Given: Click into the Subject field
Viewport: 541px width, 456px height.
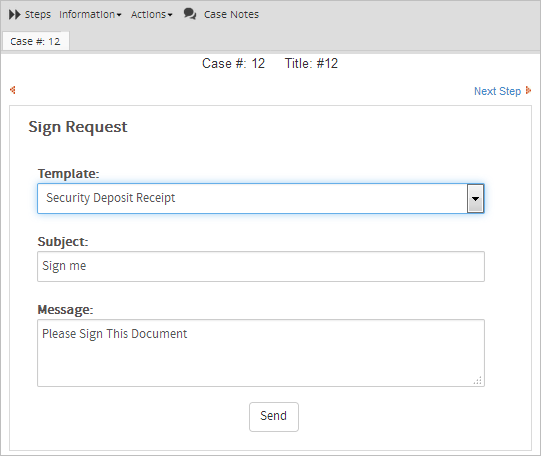Looking at the screenshot, I should click(x=261, y=266).
